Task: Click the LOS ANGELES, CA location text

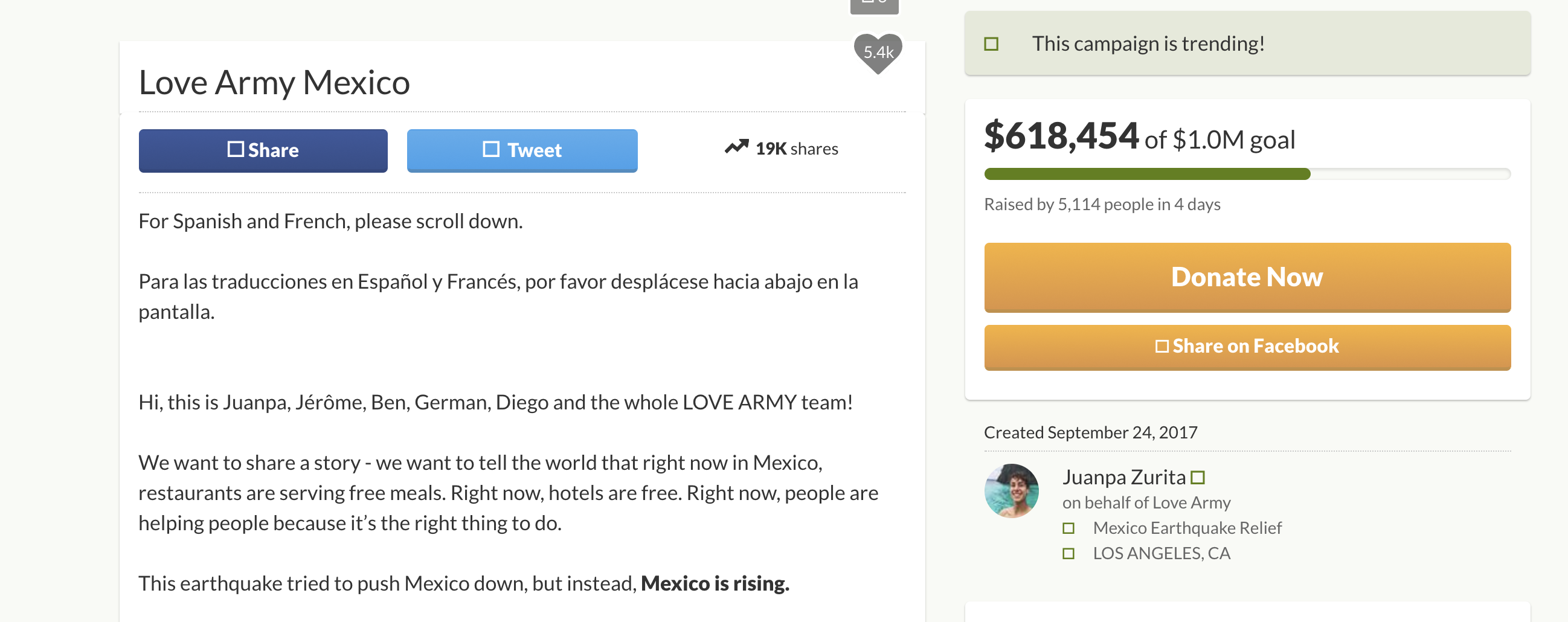Action: coord(1162,553)
